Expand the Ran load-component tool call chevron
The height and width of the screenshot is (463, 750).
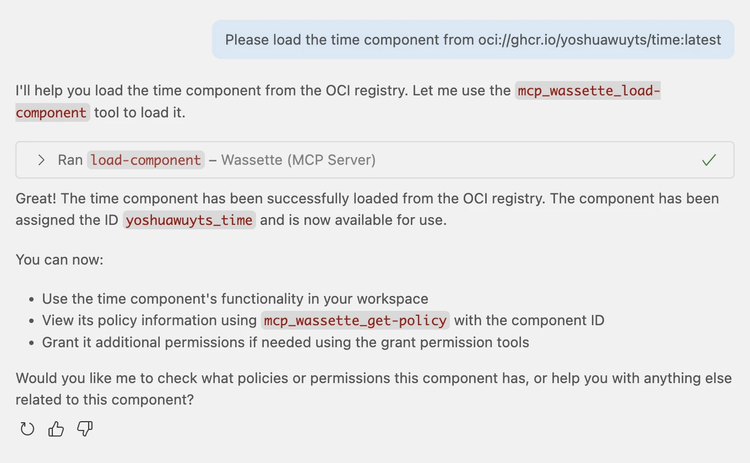tap(41, 160)
